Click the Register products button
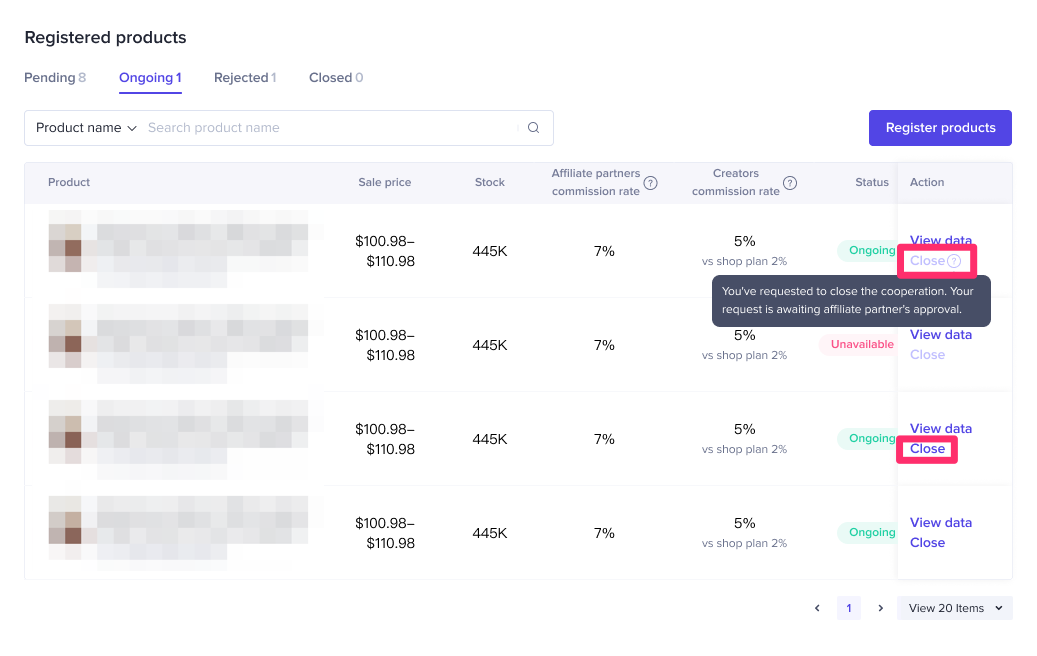The image size is (1037, 656). (x=940, y=128)
